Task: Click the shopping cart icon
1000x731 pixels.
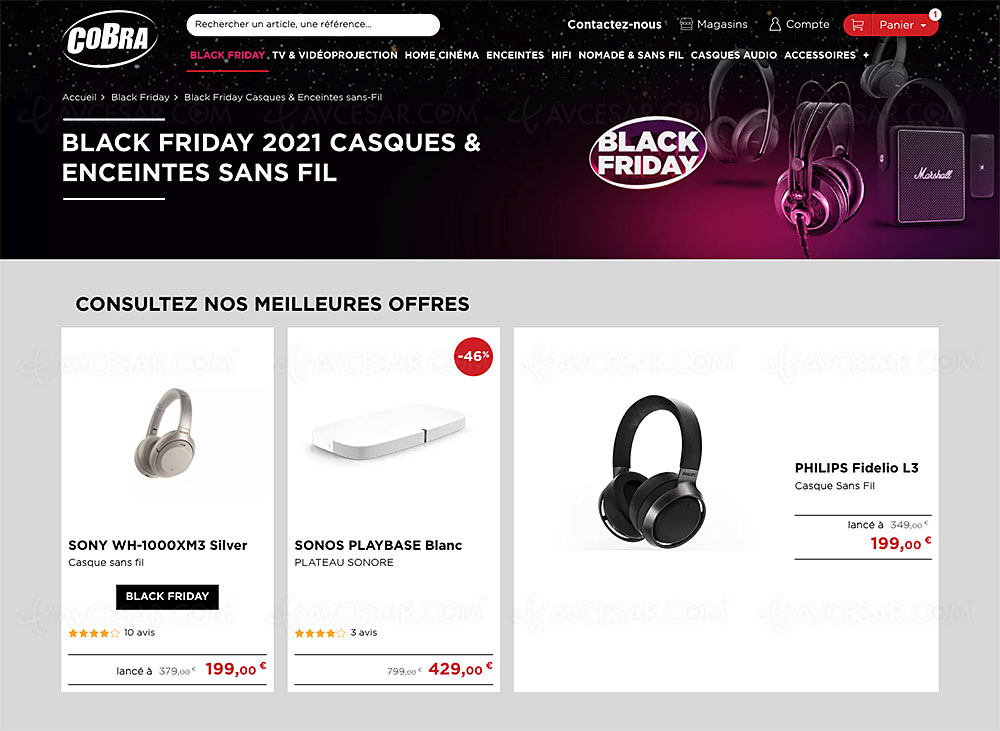Action: pos(858,25)
